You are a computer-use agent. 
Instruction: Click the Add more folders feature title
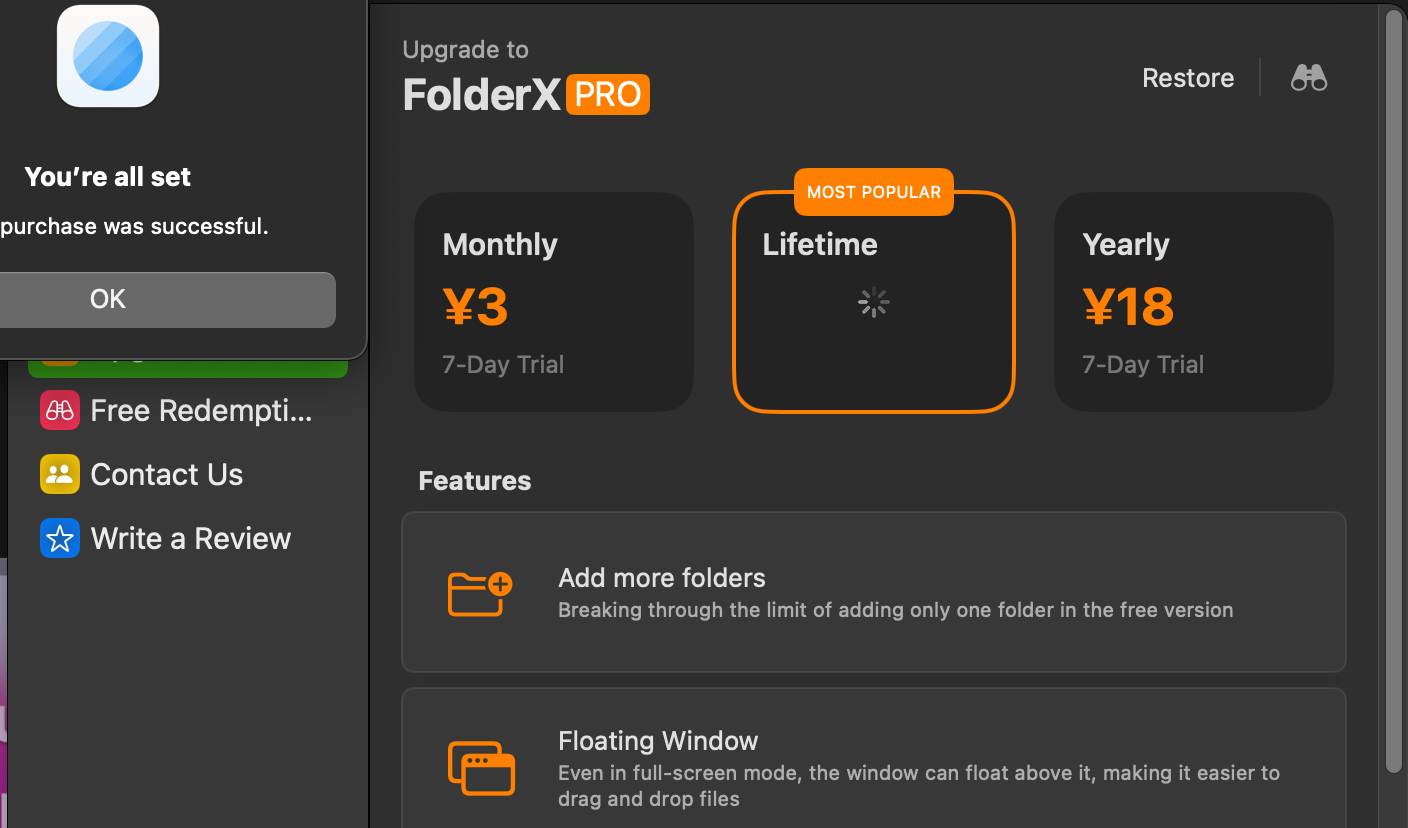point(662,578)
